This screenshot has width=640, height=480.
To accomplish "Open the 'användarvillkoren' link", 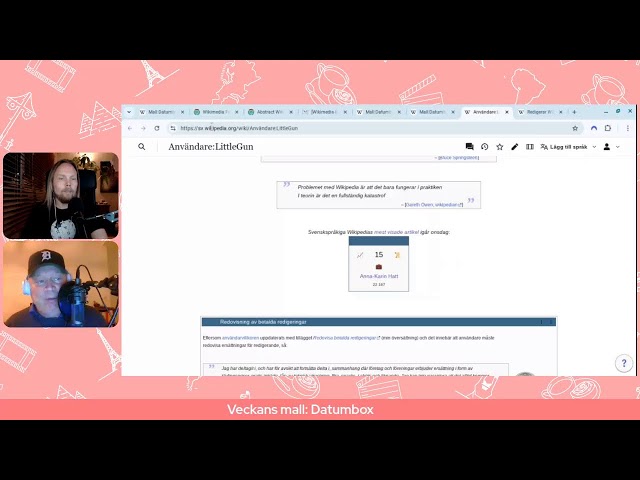I will pyautogui.click(x=238, y=338).
